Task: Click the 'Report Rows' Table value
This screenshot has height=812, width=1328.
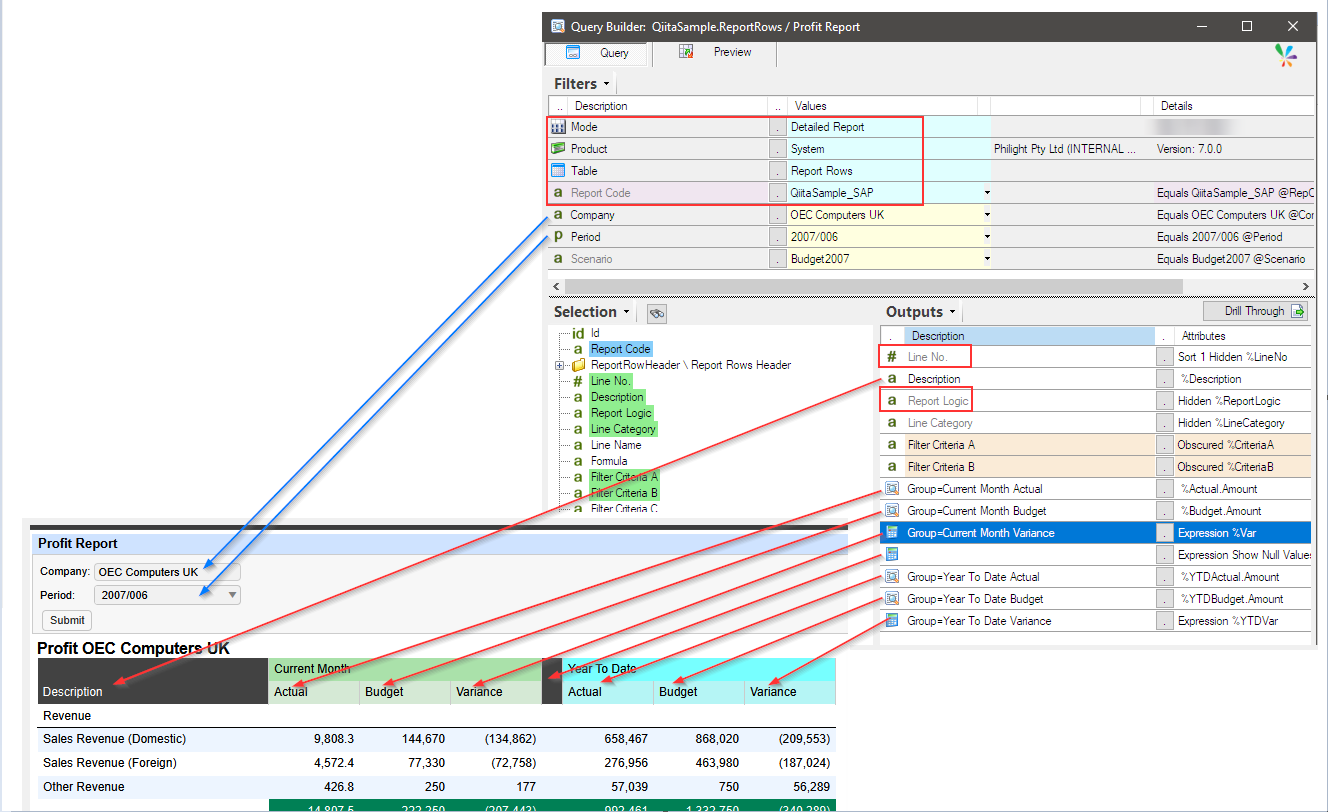Action: [x=822, y=171]
